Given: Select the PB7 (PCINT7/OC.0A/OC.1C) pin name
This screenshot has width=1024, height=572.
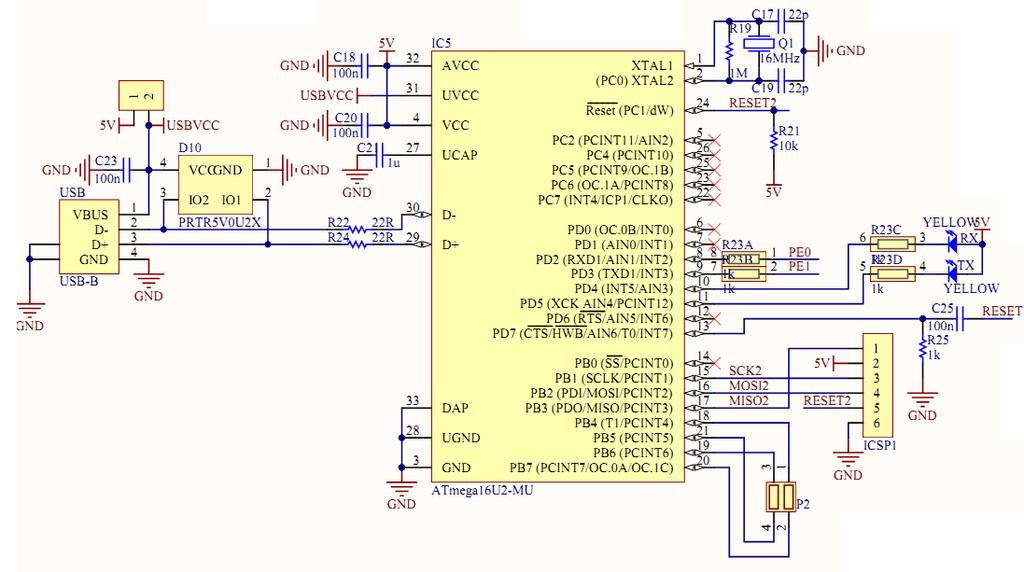Looking at the screenshot, I should (x=591, y=468).
